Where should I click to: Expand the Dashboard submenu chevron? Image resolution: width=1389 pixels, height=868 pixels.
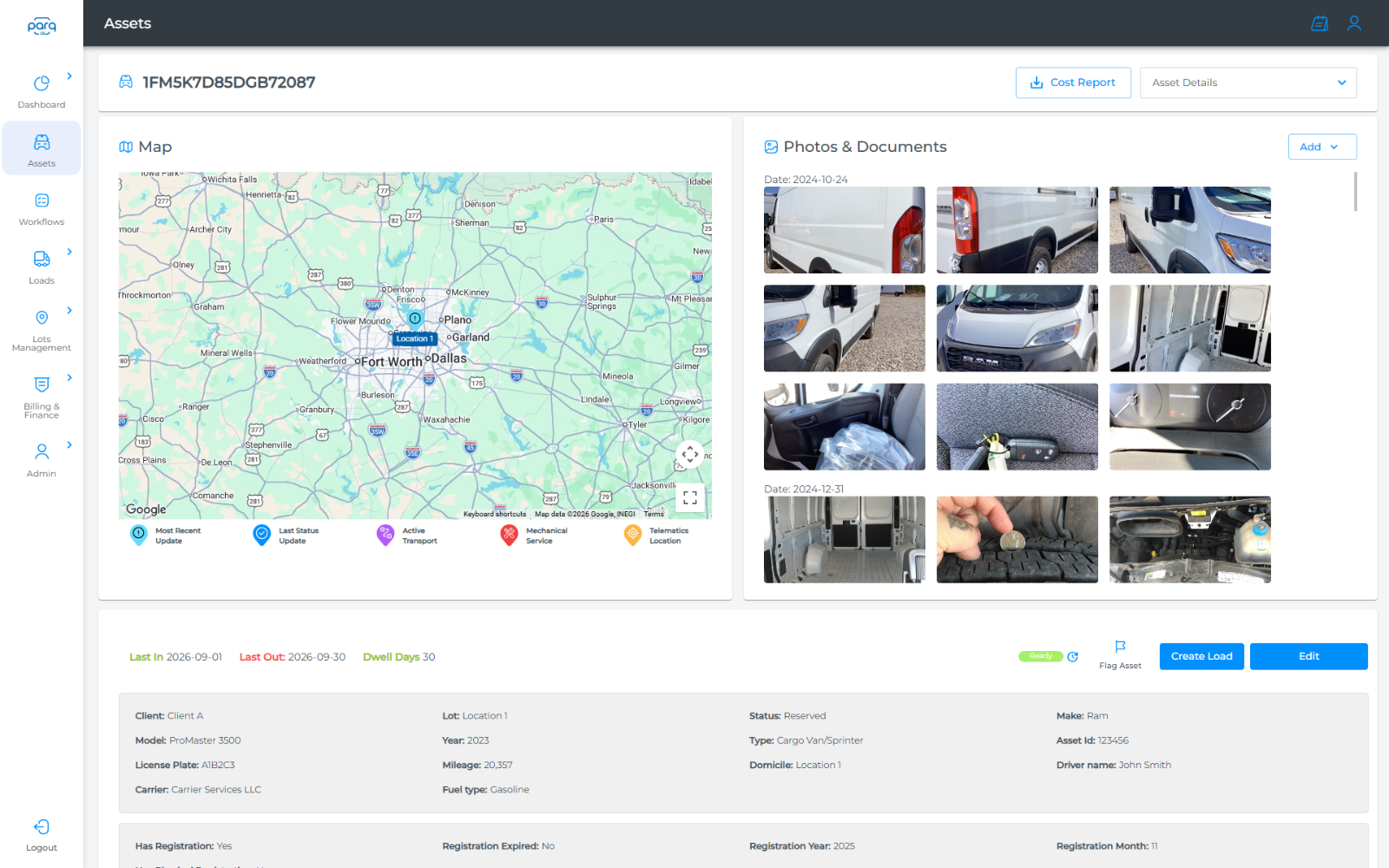coord(69,76)
